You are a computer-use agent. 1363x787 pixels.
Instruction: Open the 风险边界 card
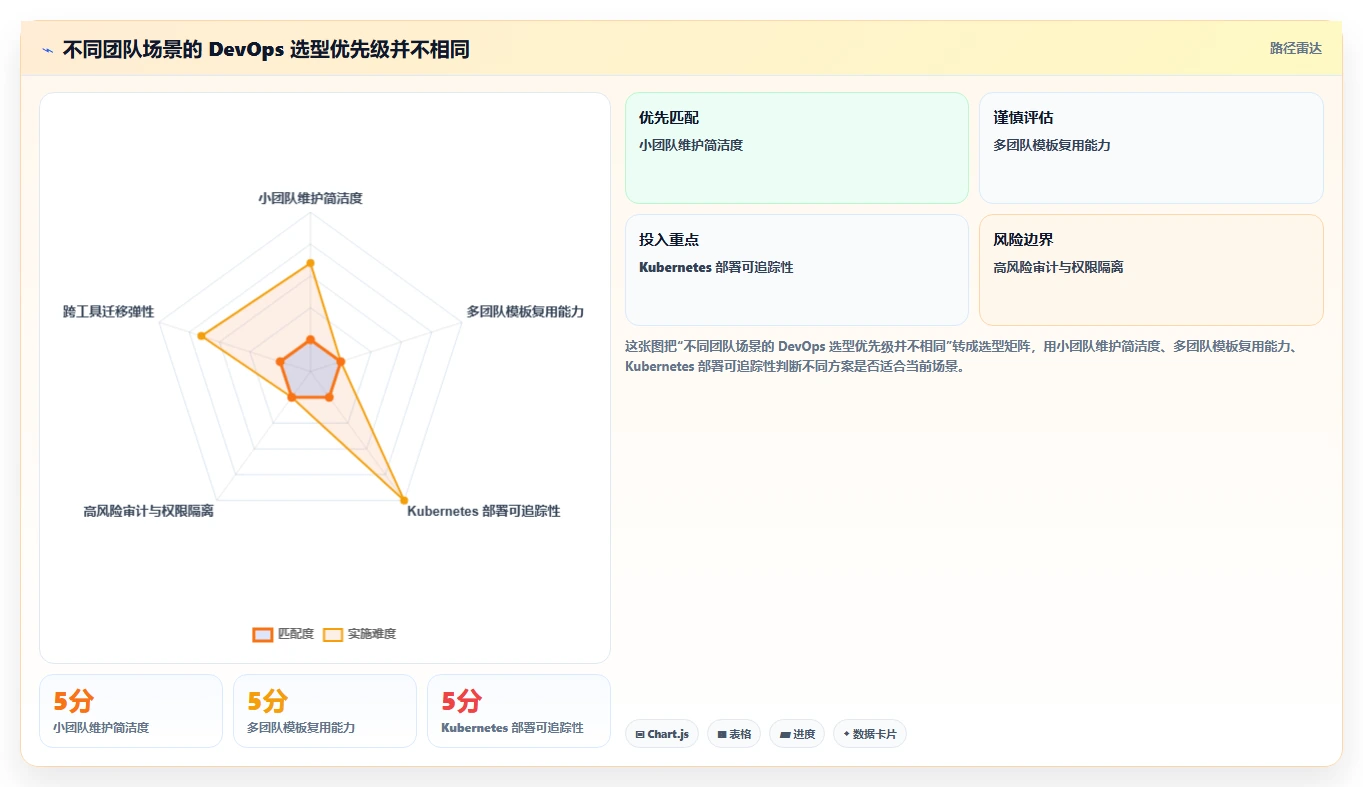1151,270
